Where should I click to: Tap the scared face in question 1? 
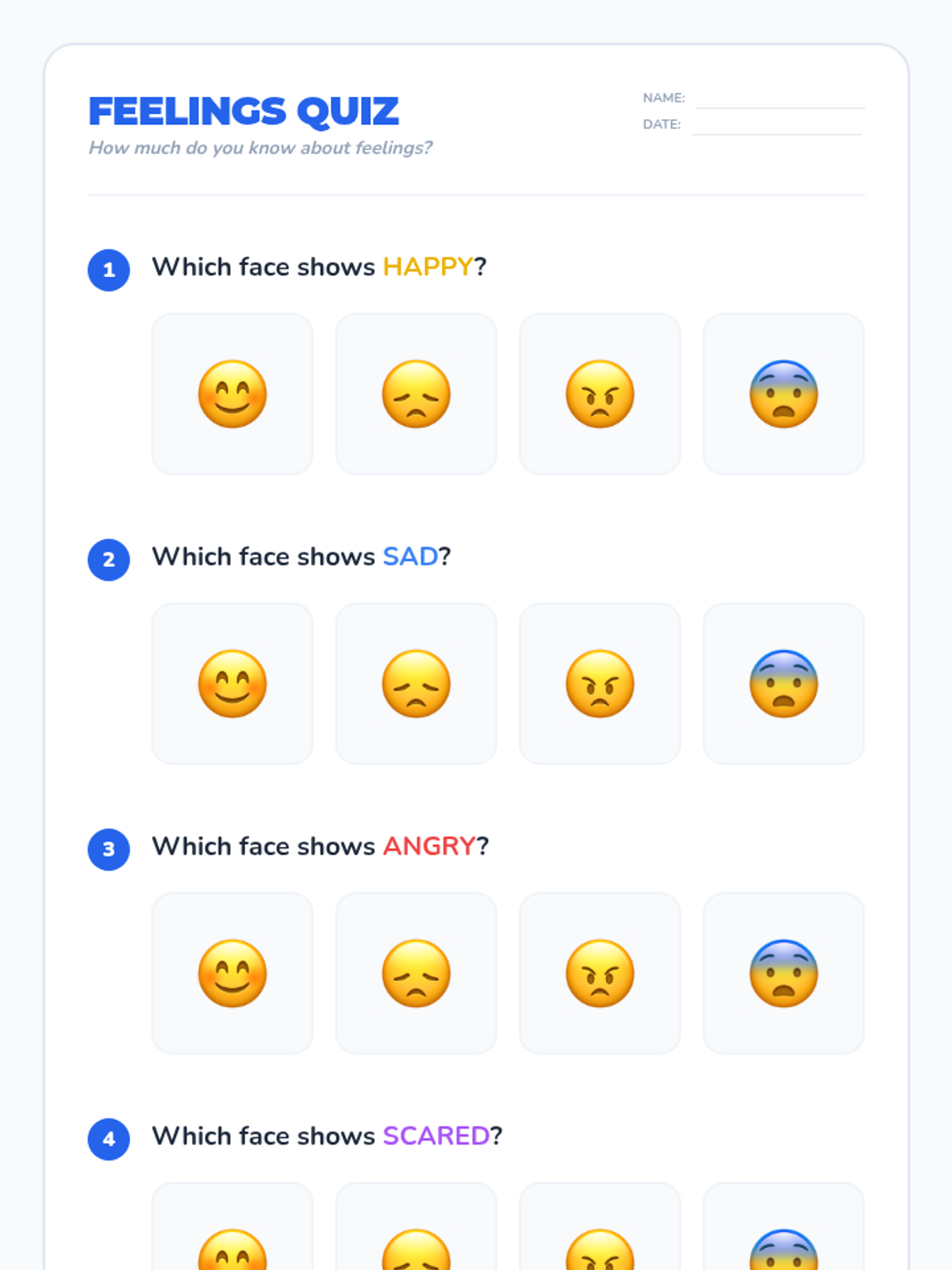pyautogui.click(x=784, y=394)
